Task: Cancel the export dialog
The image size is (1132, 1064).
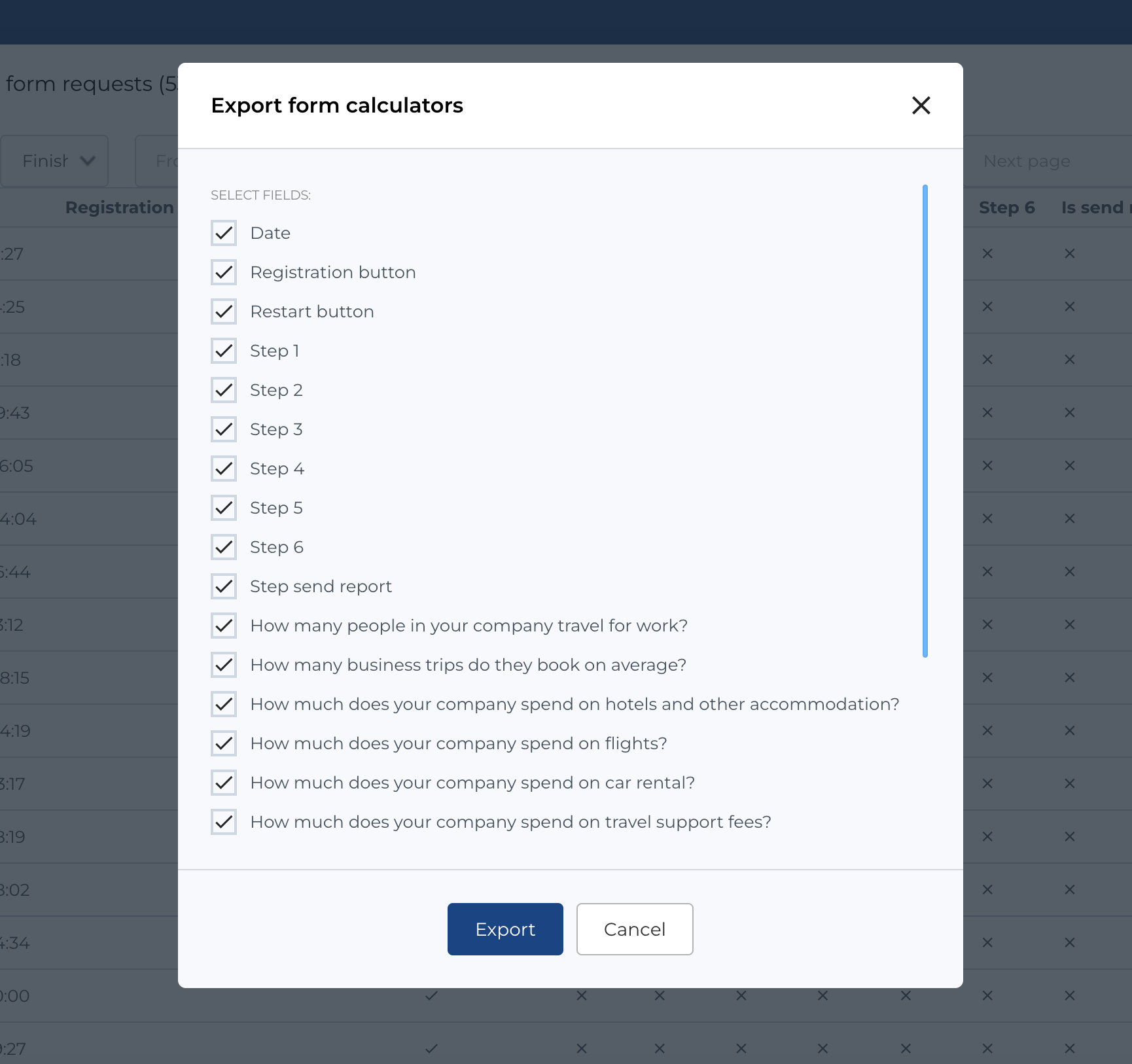Action: [634, 929]
